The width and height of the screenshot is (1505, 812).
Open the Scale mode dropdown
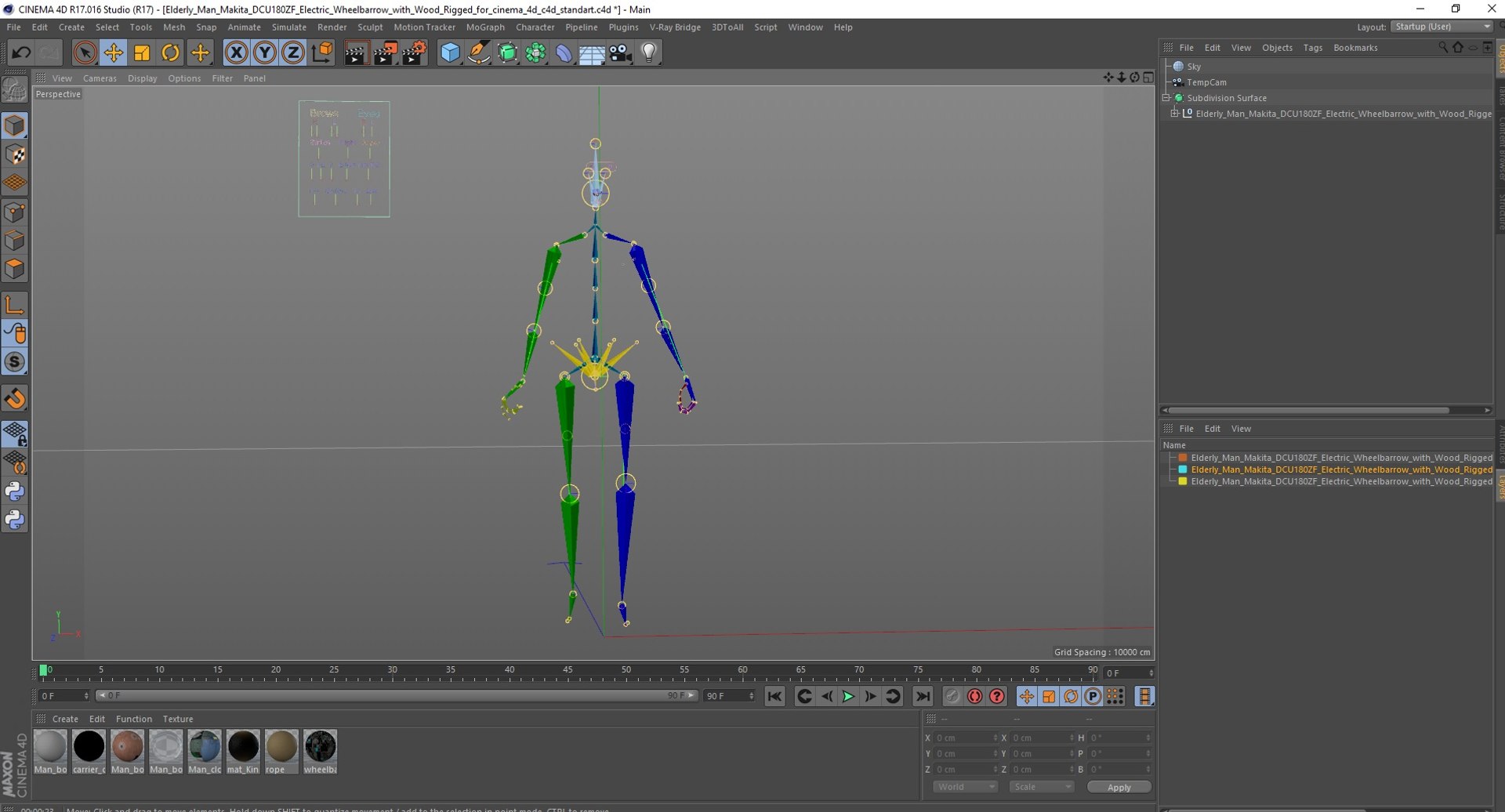click(x=1041, y=787)
